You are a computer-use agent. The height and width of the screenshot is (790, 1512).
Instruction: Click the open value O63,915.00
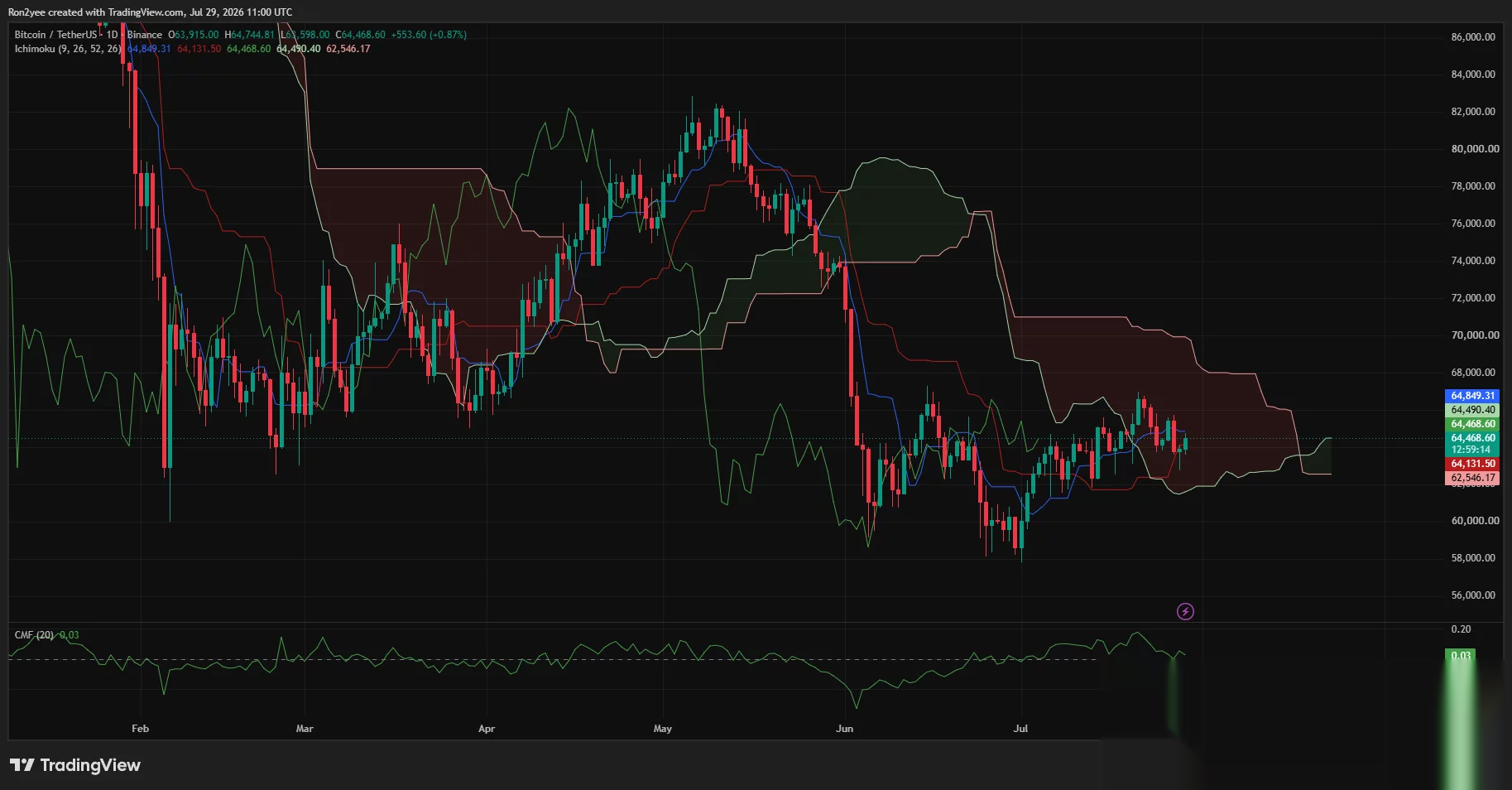click(x=194, y=35)
